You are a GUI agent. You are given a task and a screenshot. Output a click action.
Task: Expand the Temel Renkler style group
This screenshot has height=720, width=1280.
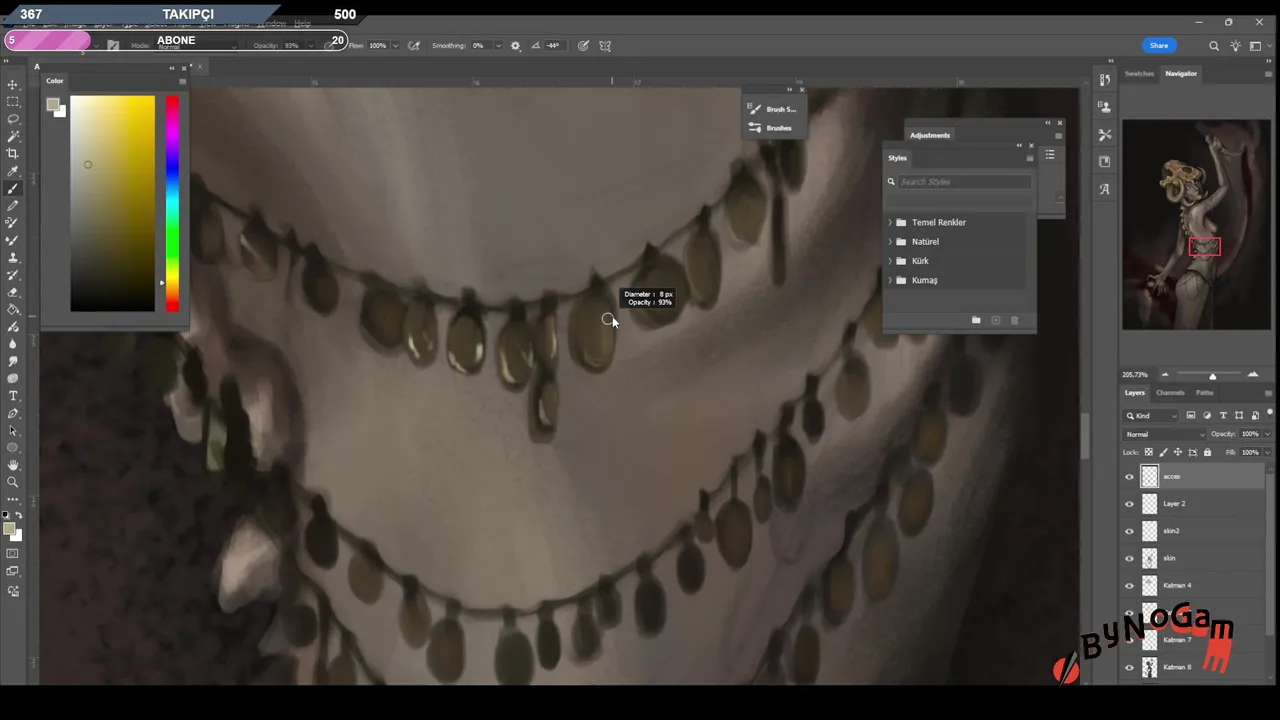pos(890,223)
